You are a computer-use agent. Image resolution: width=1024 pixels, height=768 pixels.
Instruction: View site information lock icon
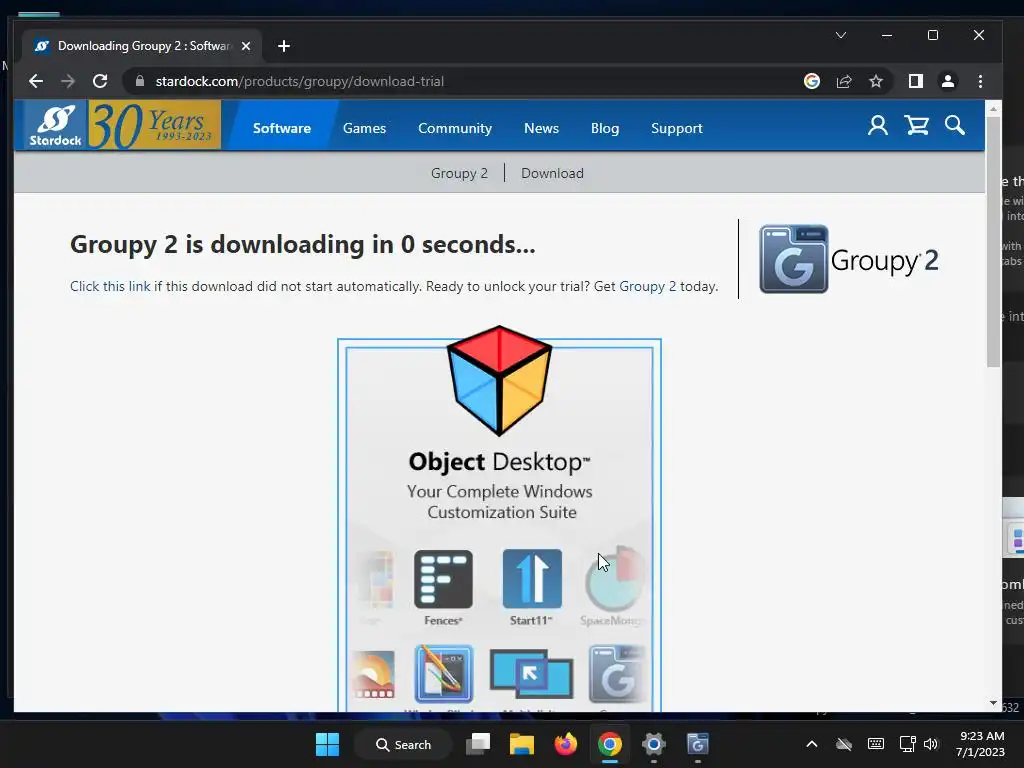point(139,81)
